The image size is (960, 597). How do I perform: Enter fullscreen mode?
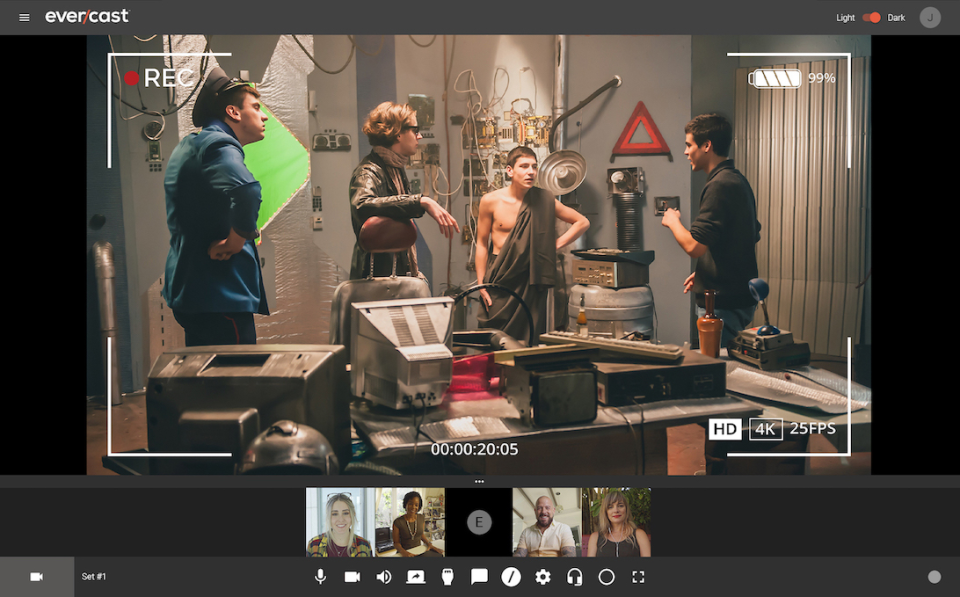pyautogui.click(x=638, y=577)
